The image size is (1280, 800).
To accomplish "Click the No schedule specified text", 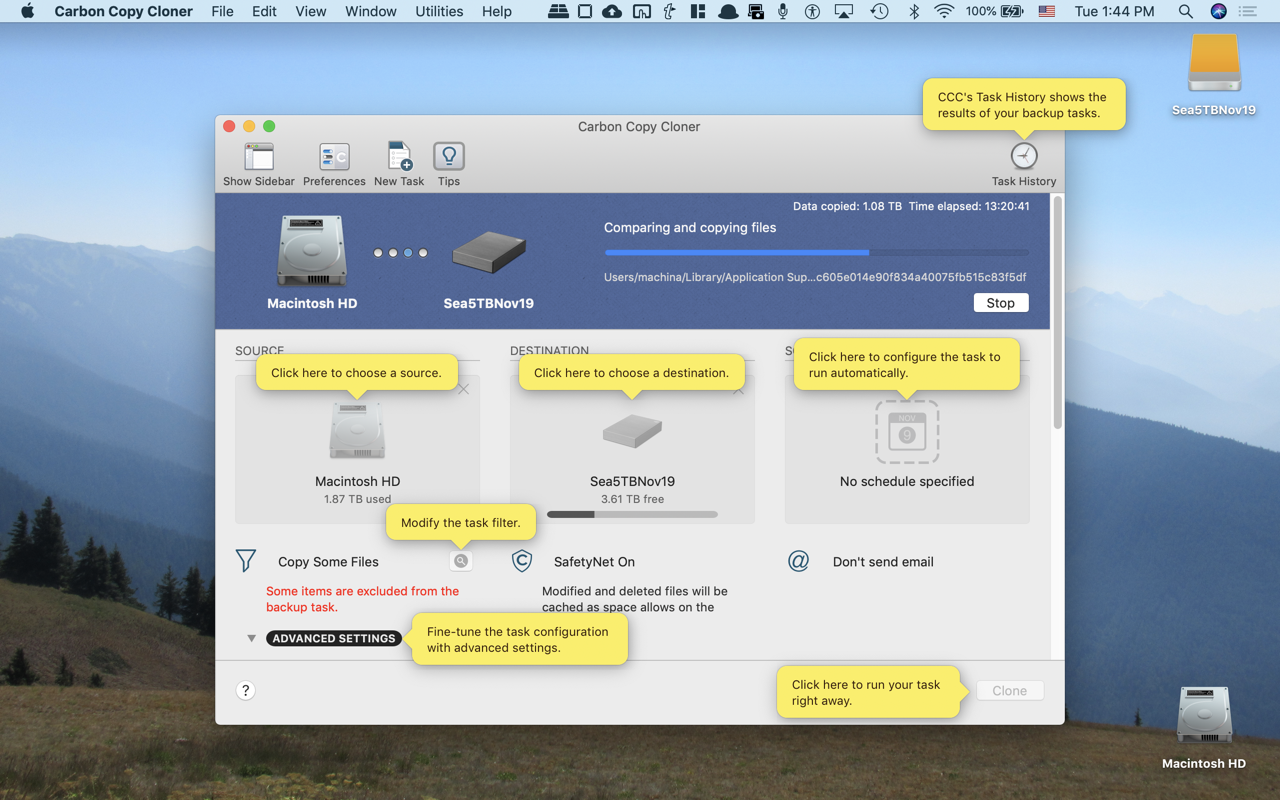I will point(907,481).
